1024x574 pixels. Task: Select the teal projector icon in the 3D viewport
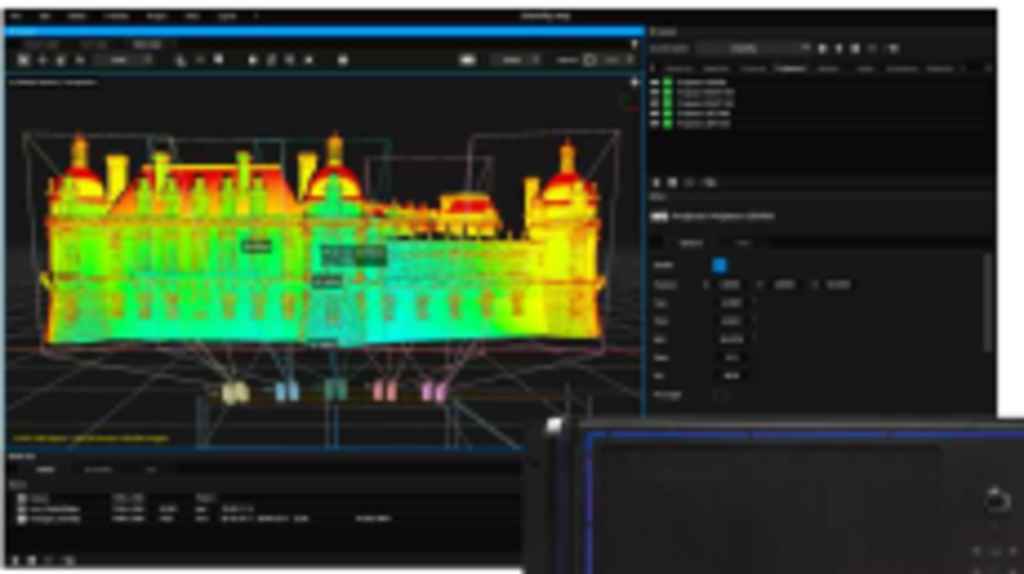pos(336,390)
